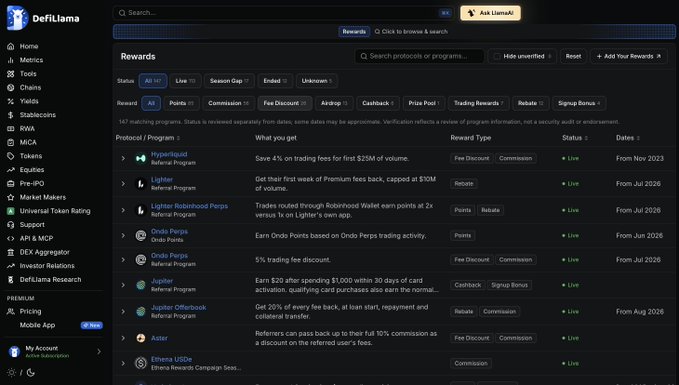
Task: Click the DefiLlama logo
Action: pyautogui.click(x=43, y=18)
